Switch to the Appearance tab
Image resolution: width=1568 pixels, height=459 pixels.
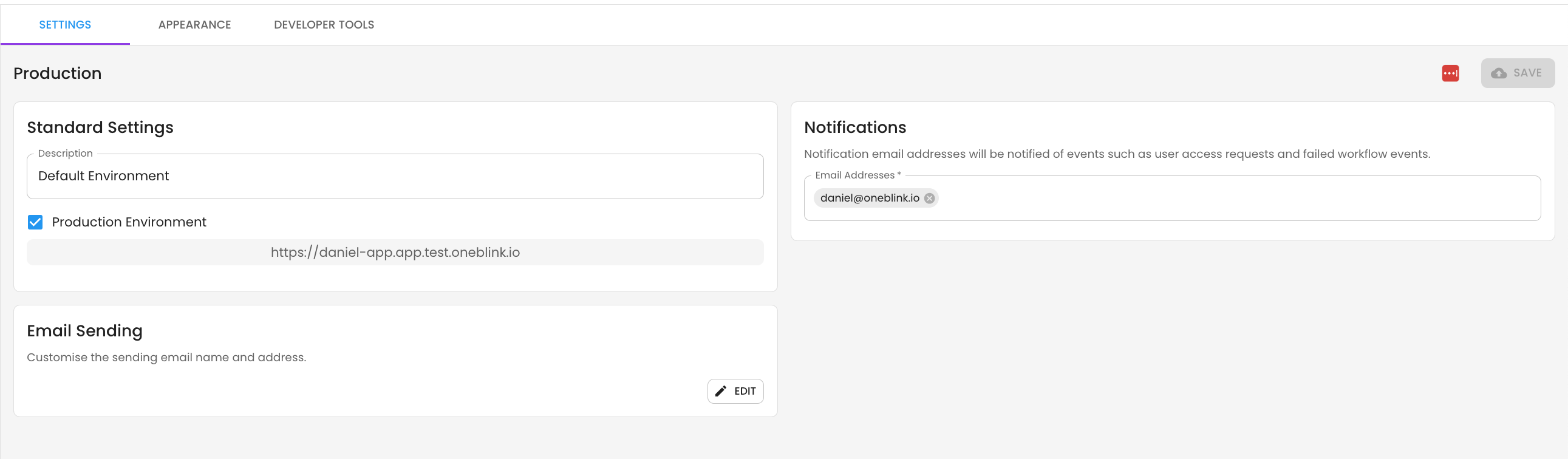coord(194,25)
